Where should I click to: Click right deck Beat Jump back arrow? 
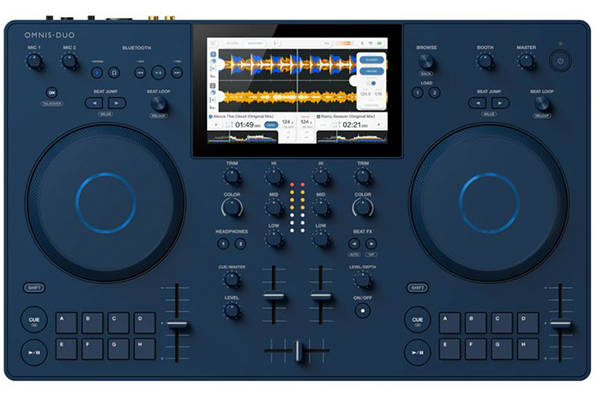(478, 103)
